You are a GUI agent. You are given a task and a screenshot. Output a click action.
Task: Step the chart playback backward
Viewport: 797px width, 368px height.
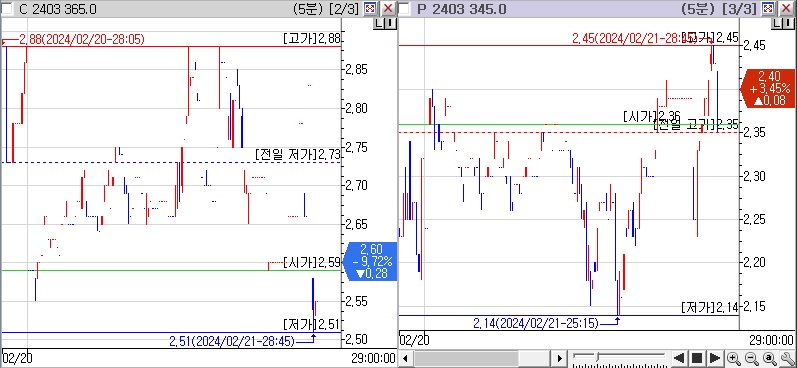(679, 358)
